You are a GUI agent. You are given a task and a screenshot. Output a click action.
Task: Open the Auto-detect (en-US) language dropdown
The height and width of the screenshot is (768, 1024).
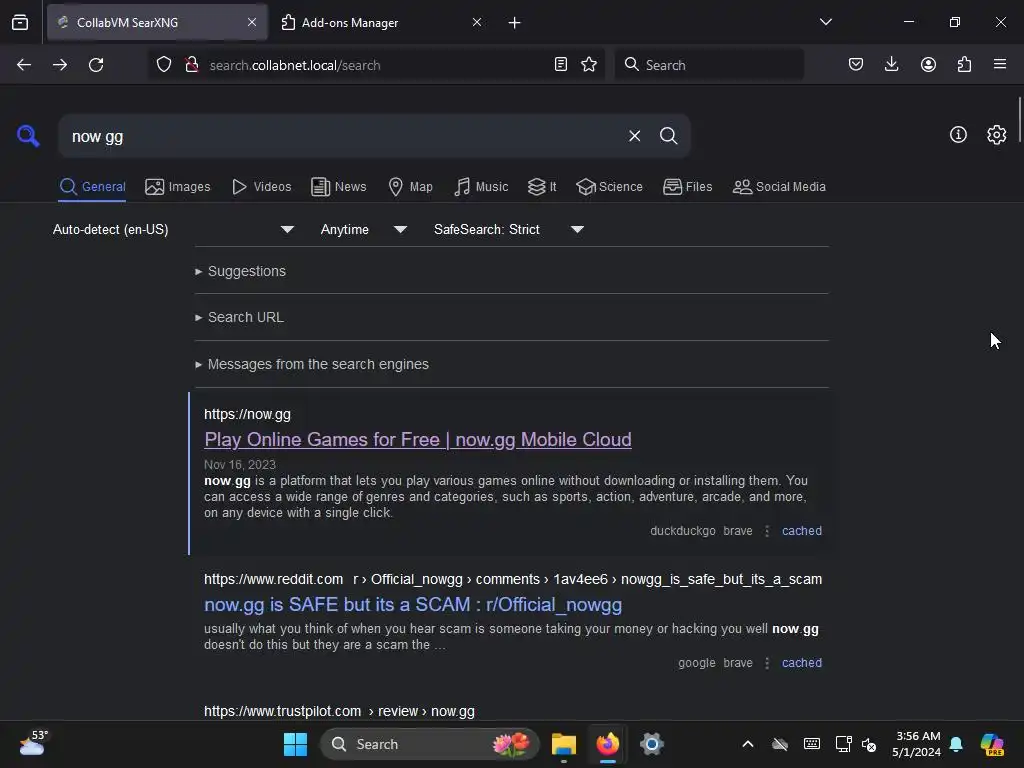[173, 229]
